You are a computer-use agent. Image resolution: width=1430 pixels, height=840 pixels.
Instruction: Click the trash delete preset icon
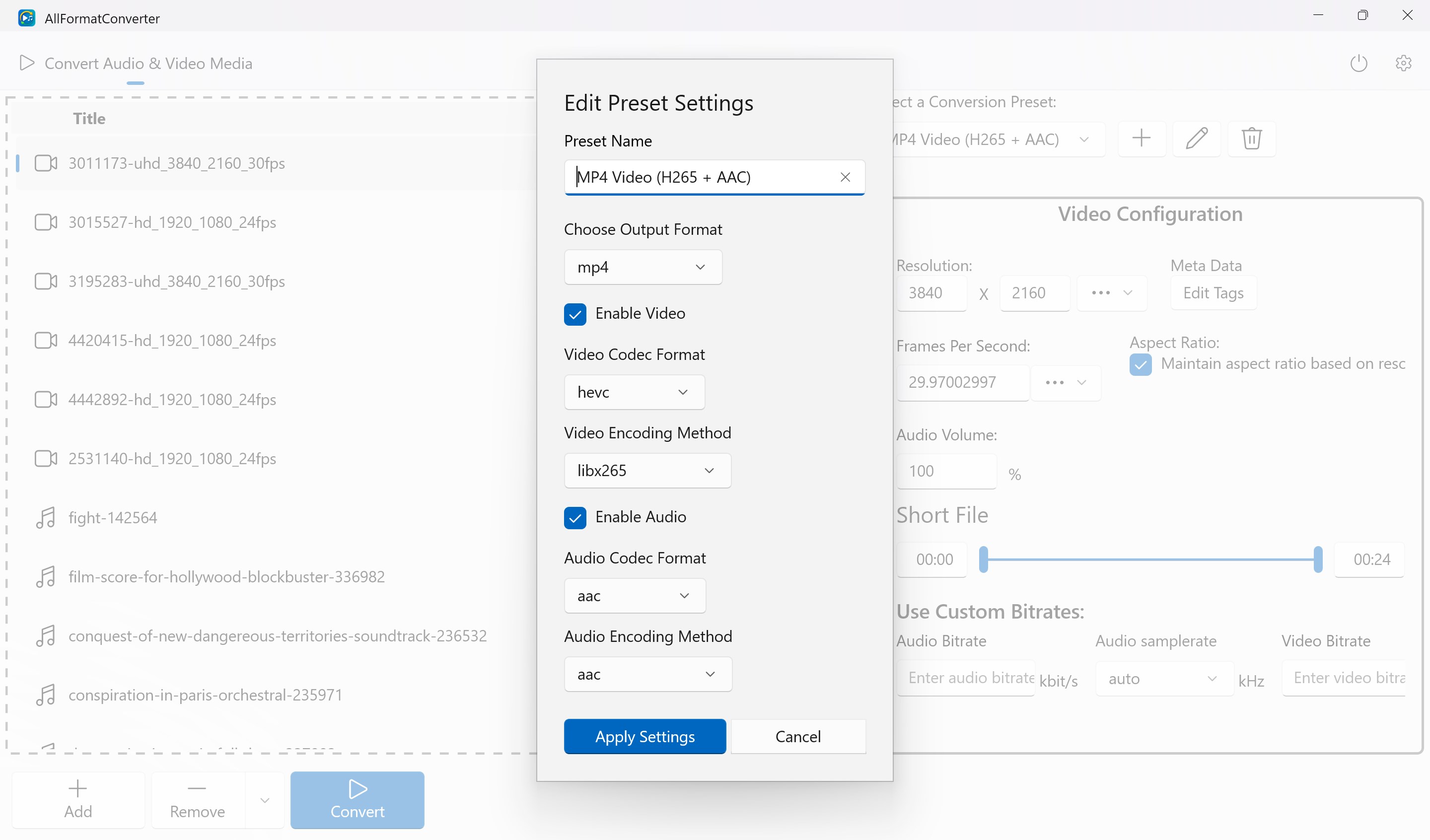coord(1251,139)
